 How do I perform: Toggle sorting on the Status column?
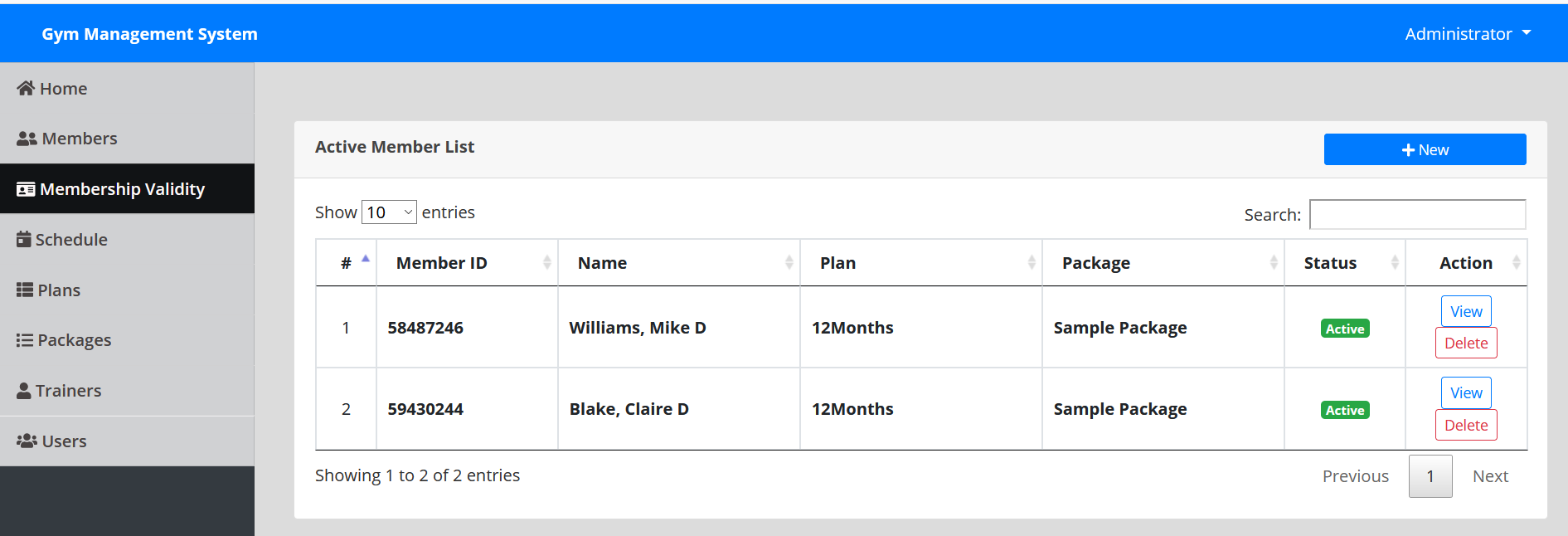pos(1393,261)
